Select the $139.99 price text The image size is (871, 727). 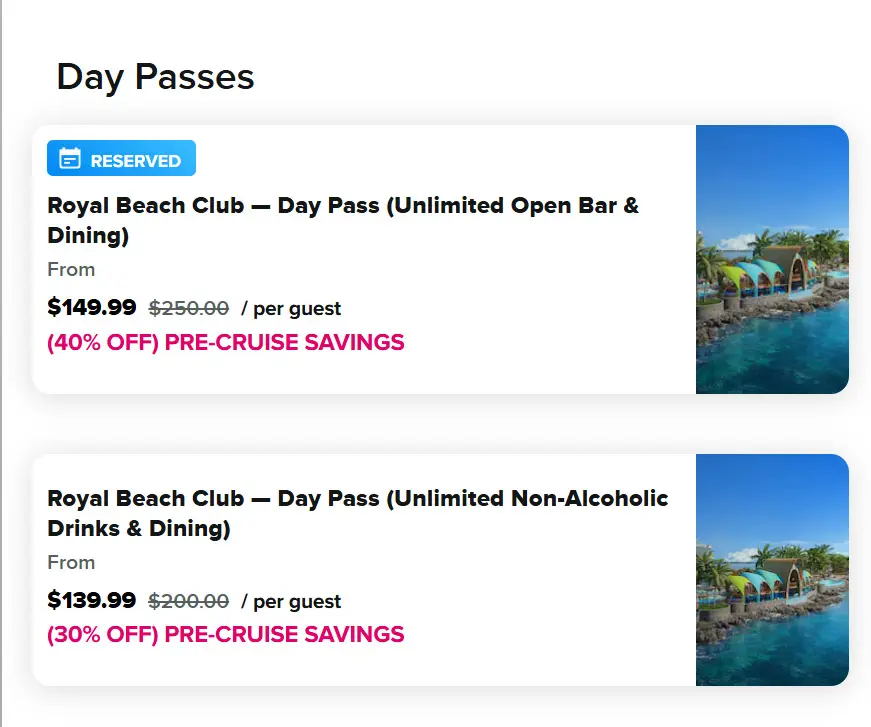pyautogui.click(x=92, y=601)
